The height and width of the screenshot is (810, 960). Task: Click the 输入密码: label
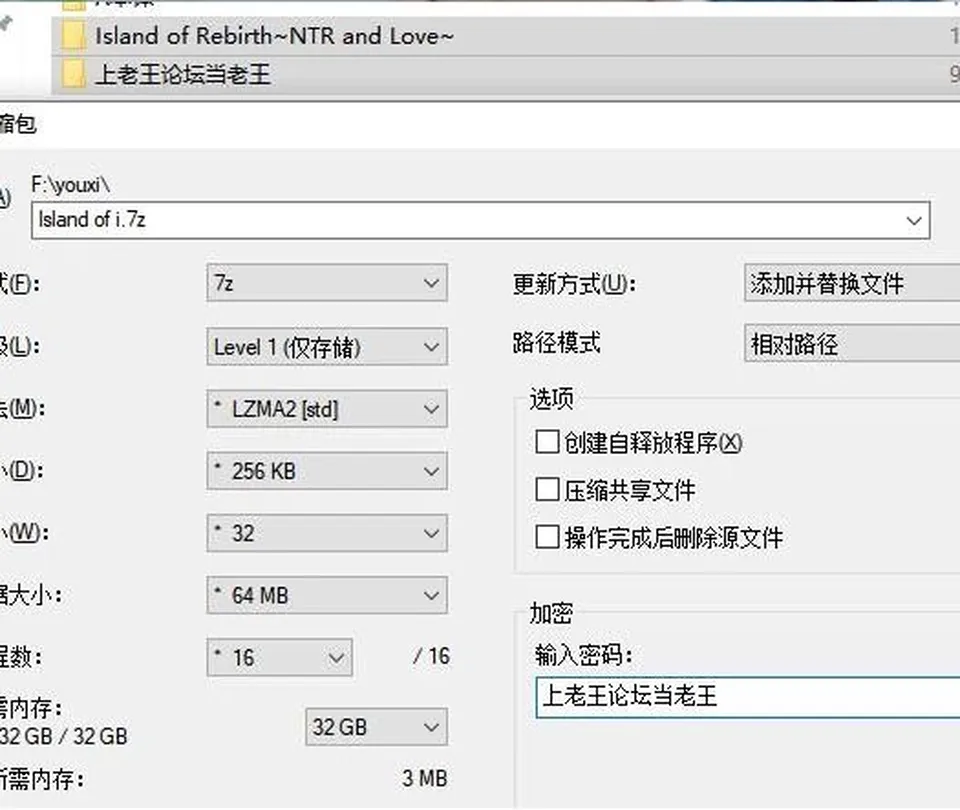click(x=583, y=655)
